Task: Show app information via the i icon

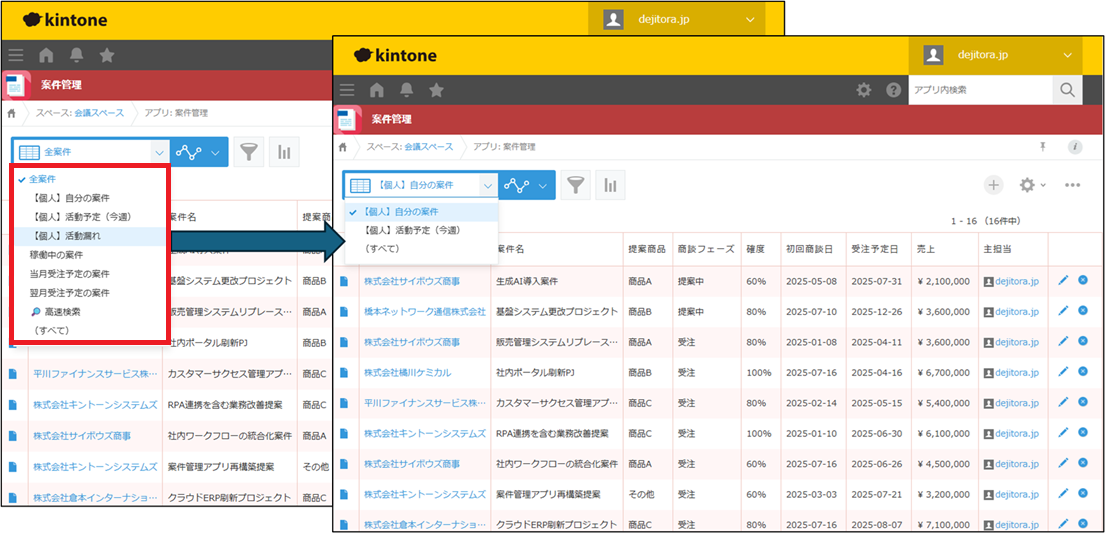Action: pos(1075,147)
